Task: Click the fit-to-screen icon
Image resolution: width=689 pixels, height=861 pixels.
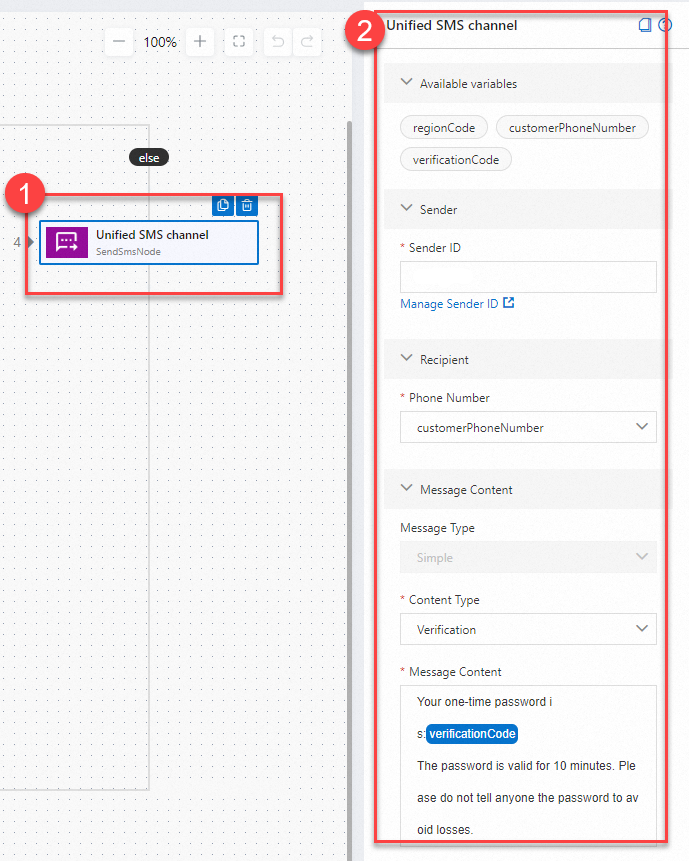Action: [239, 42]
